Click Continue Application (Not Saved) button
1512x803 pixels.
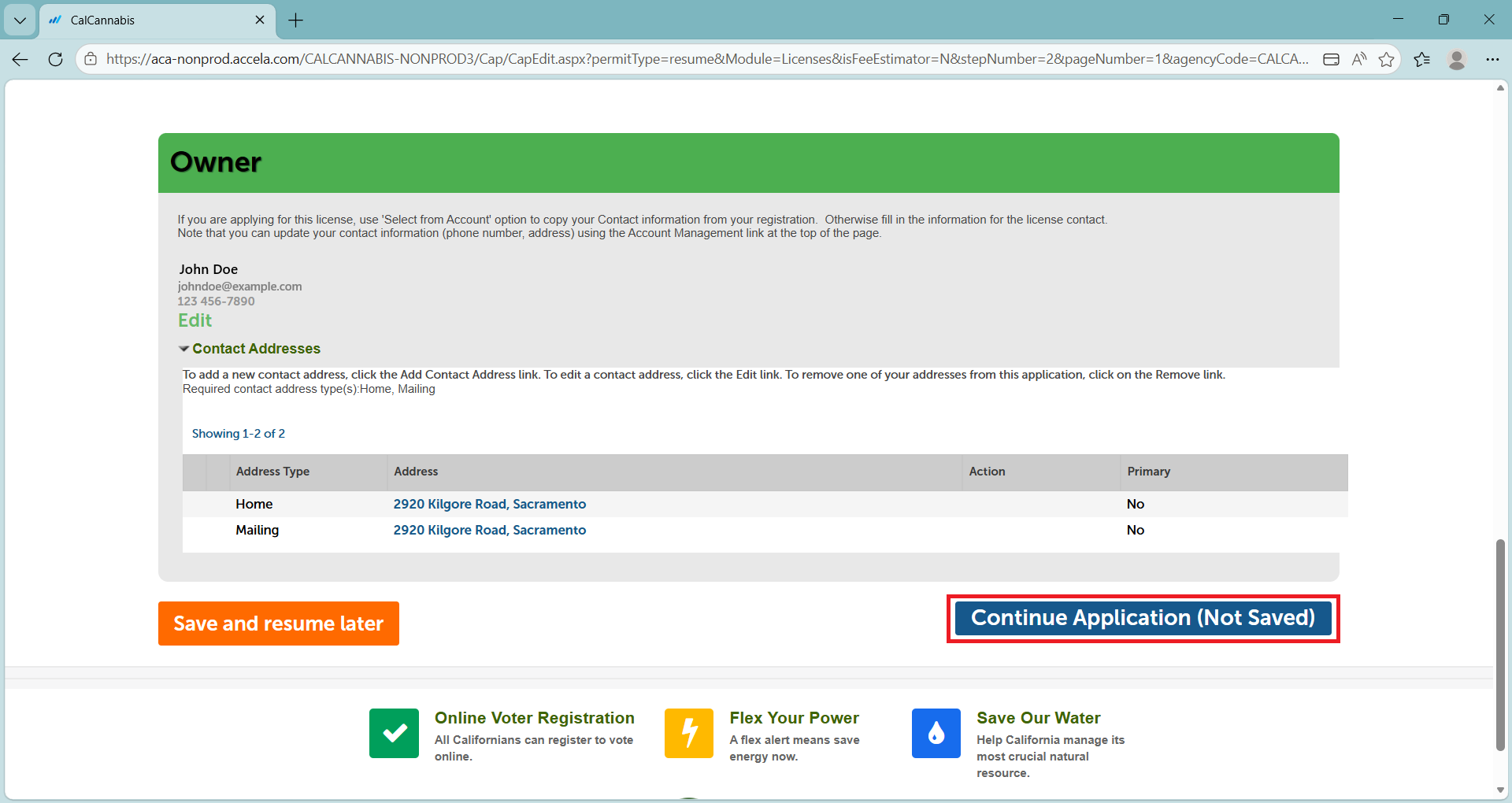pyautogui.click(x=1143, y=618)
